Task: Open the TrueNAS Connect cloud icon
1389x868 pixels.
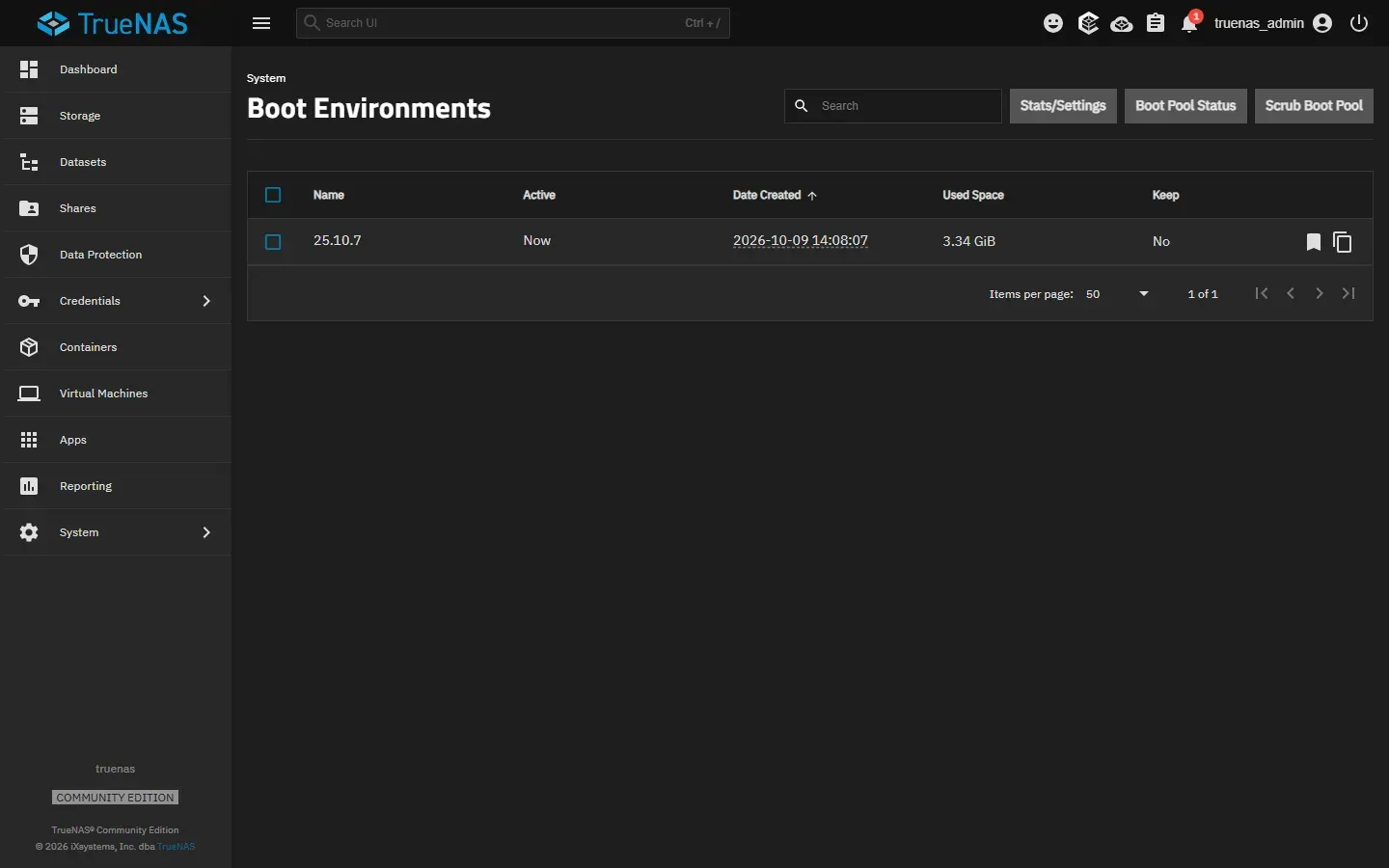Action: coord(1122,23)
